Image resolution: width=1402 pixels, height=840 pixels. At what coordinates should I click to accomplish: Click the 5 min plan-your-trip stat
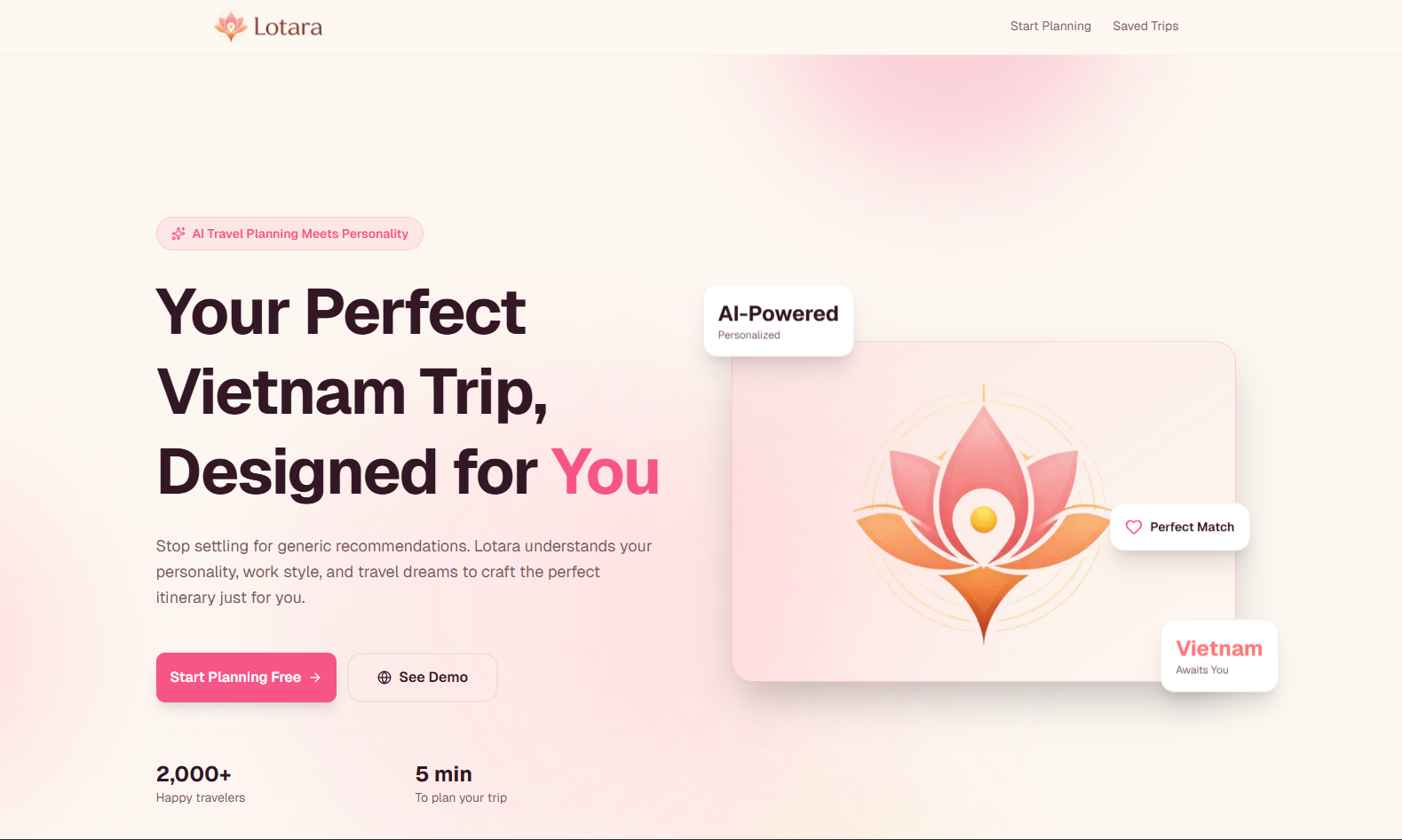click(x=461, y=784)
